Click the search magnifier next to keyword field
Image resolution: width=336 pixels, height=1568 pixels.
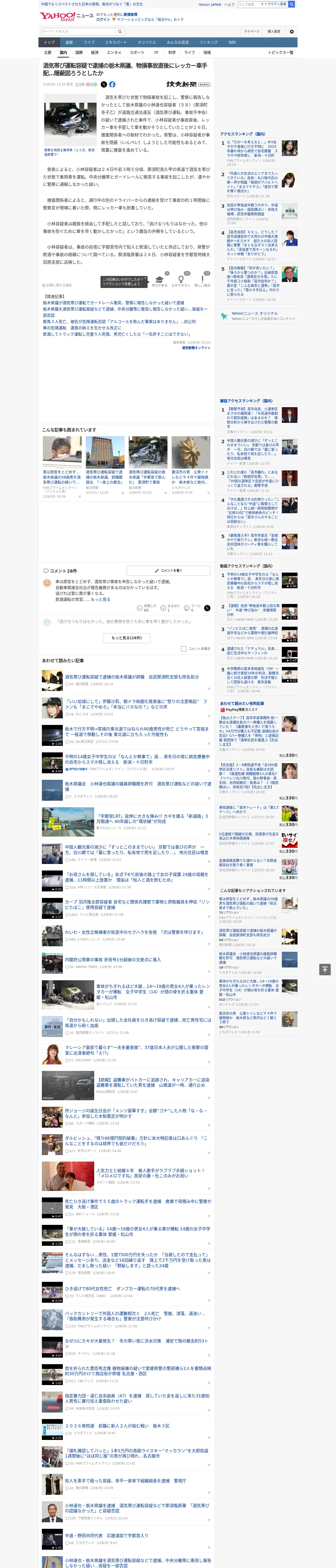[120, 32]
